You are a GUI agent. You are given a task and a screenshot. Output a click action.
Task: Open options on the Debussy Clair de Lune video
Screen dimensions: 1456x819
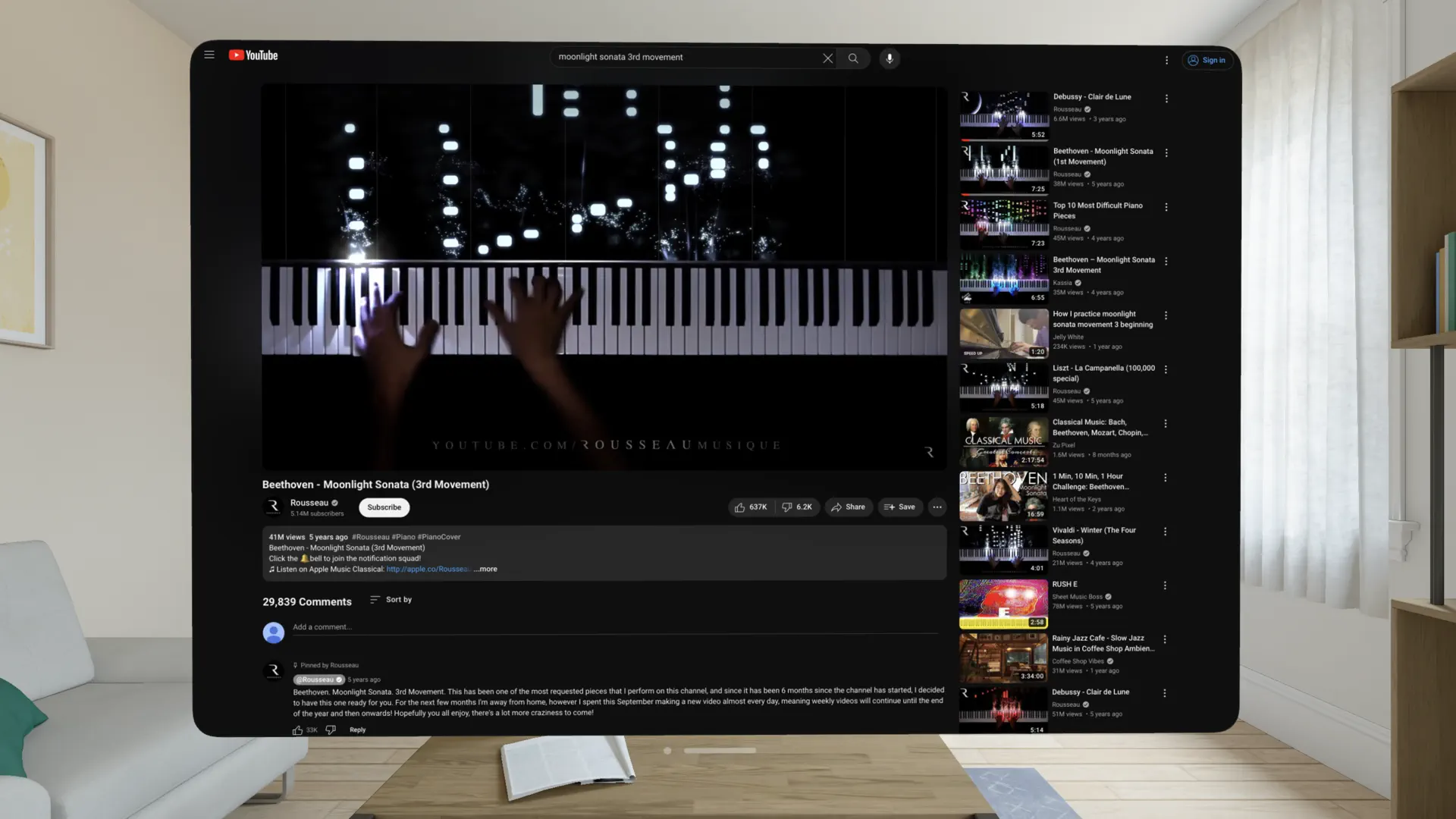(1166, 99)
